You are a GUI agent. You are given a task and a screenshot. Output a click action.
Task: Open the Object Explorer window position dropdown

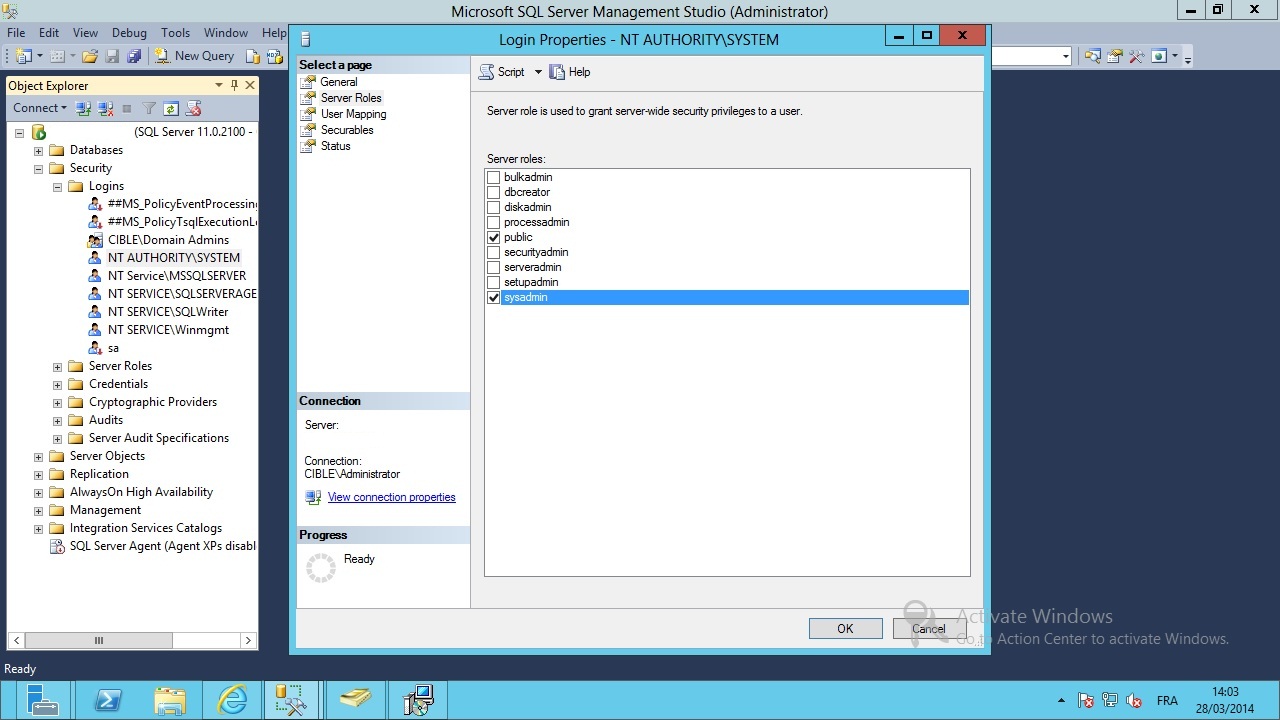point(219,85)
